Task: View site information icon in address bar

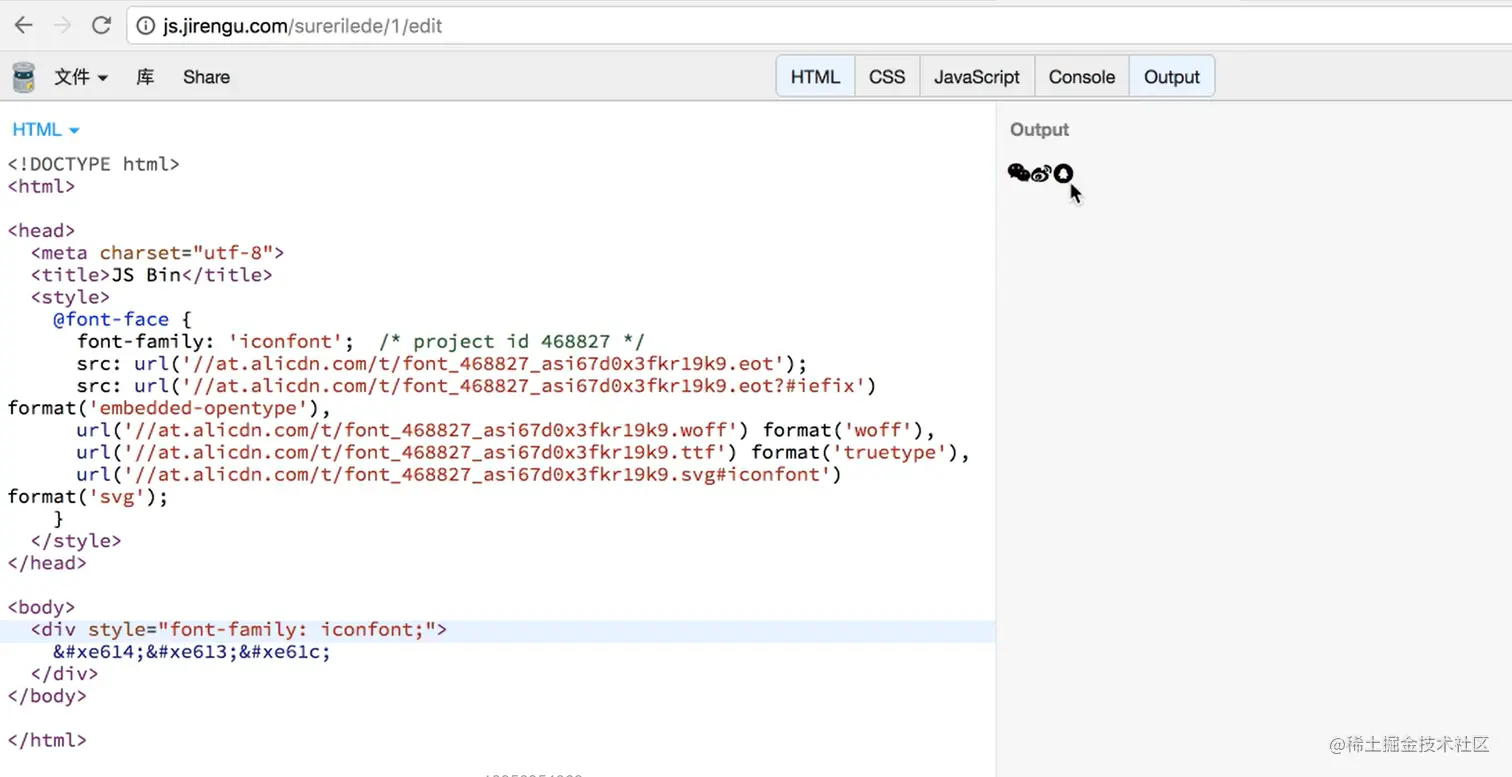Action: (146, 26)
